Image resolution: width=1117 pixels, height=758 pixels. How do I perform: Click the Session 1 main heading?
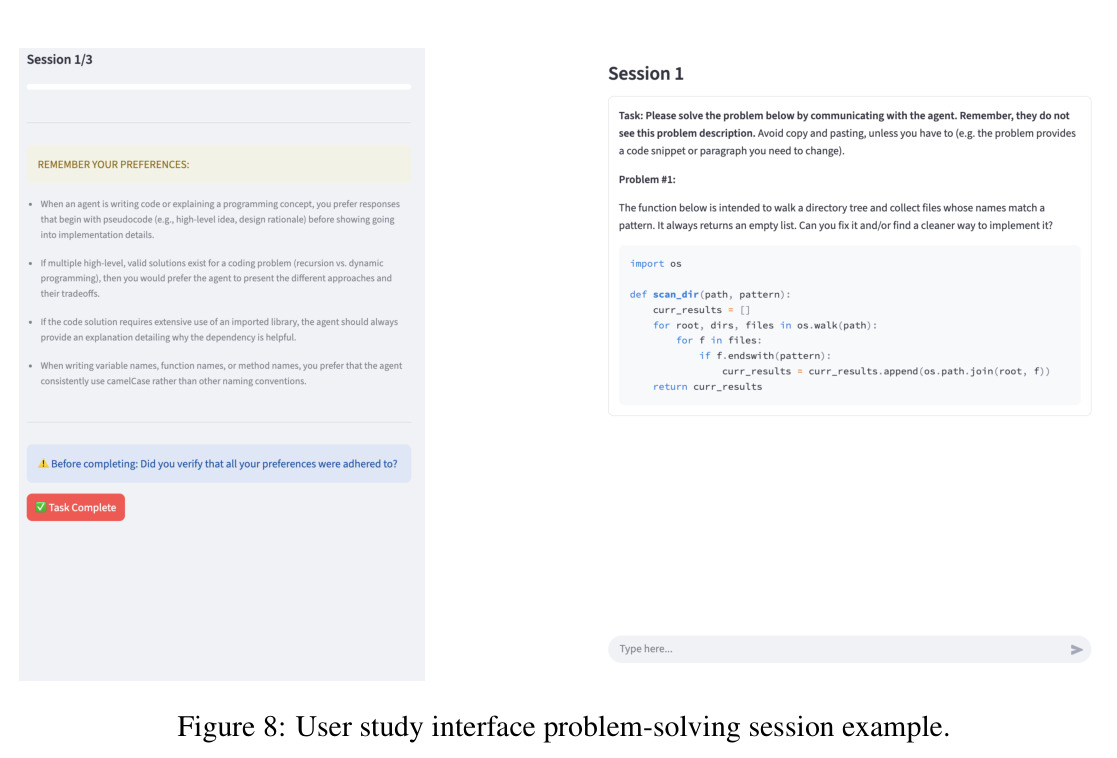pyautogui.click(x=645, y=73)
